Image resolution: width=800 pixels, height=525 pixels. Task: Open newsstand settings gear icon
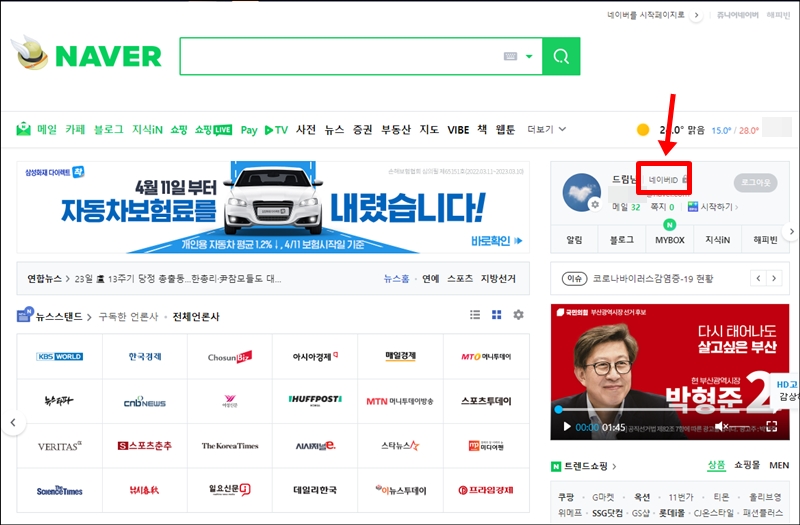point(518,315)
